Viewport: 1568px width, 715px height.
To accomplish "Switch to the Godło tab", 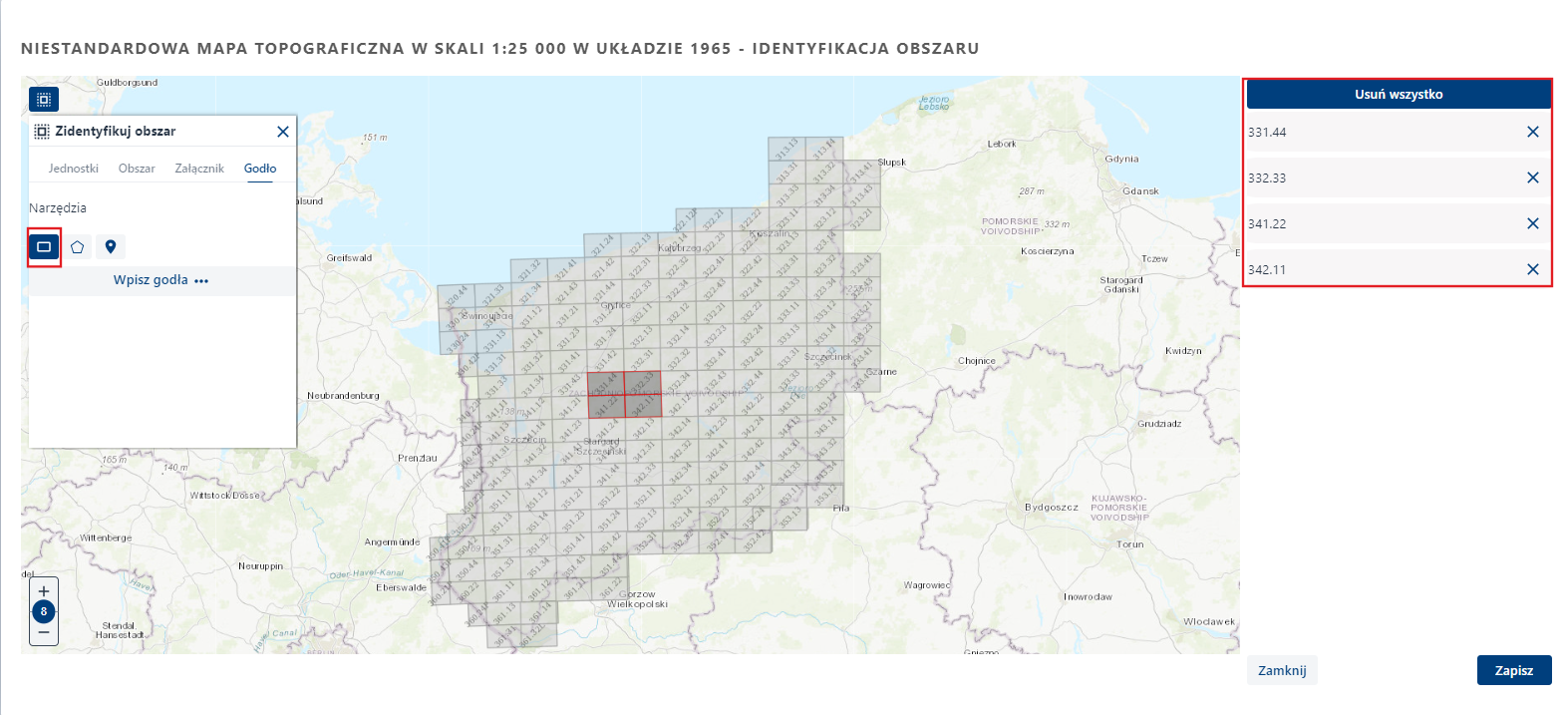I will tap(260, 169).
